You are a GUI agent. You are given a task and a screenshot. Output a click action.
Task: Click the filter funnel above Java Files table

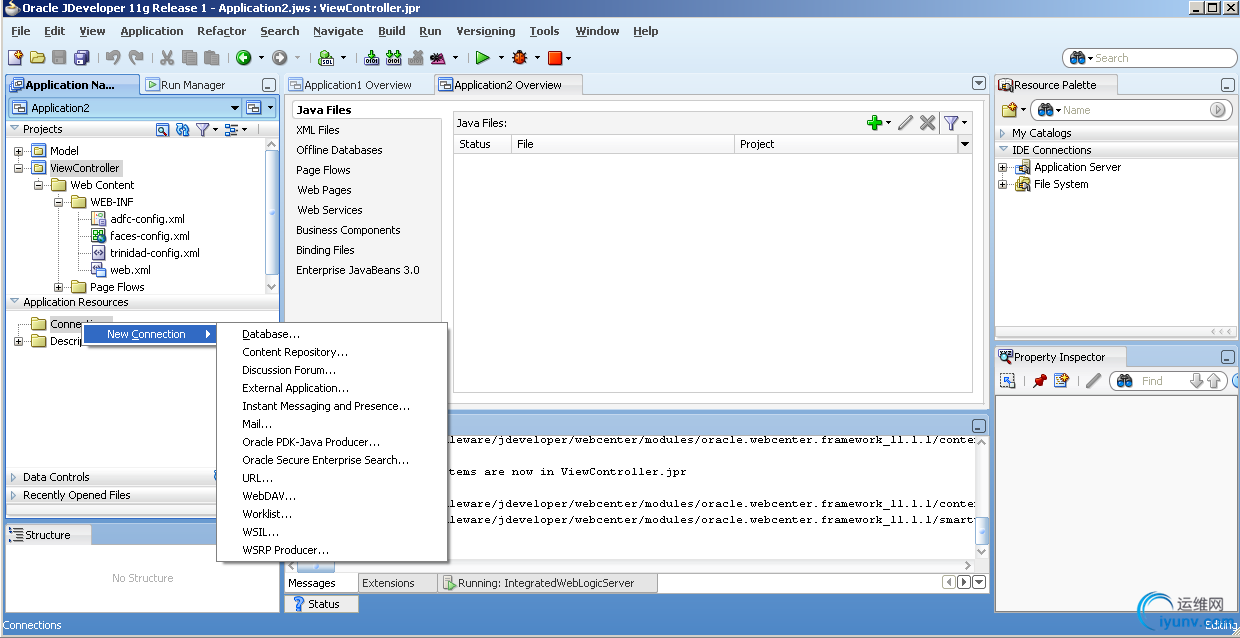[x=951, y=122]
